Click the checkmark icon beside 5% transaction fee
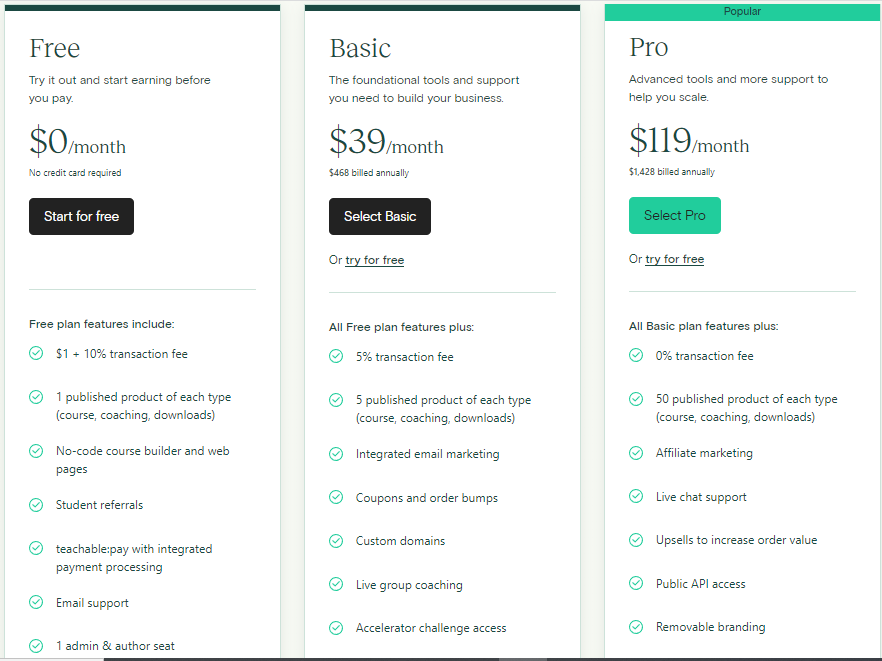This screenshot has height=661, width=882. [336, 356]
